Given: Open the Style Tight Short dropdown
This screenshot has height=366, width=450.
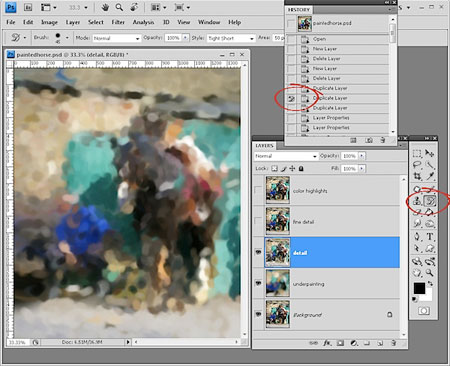Looking at the screenshot, I should (x=231, y=38).
